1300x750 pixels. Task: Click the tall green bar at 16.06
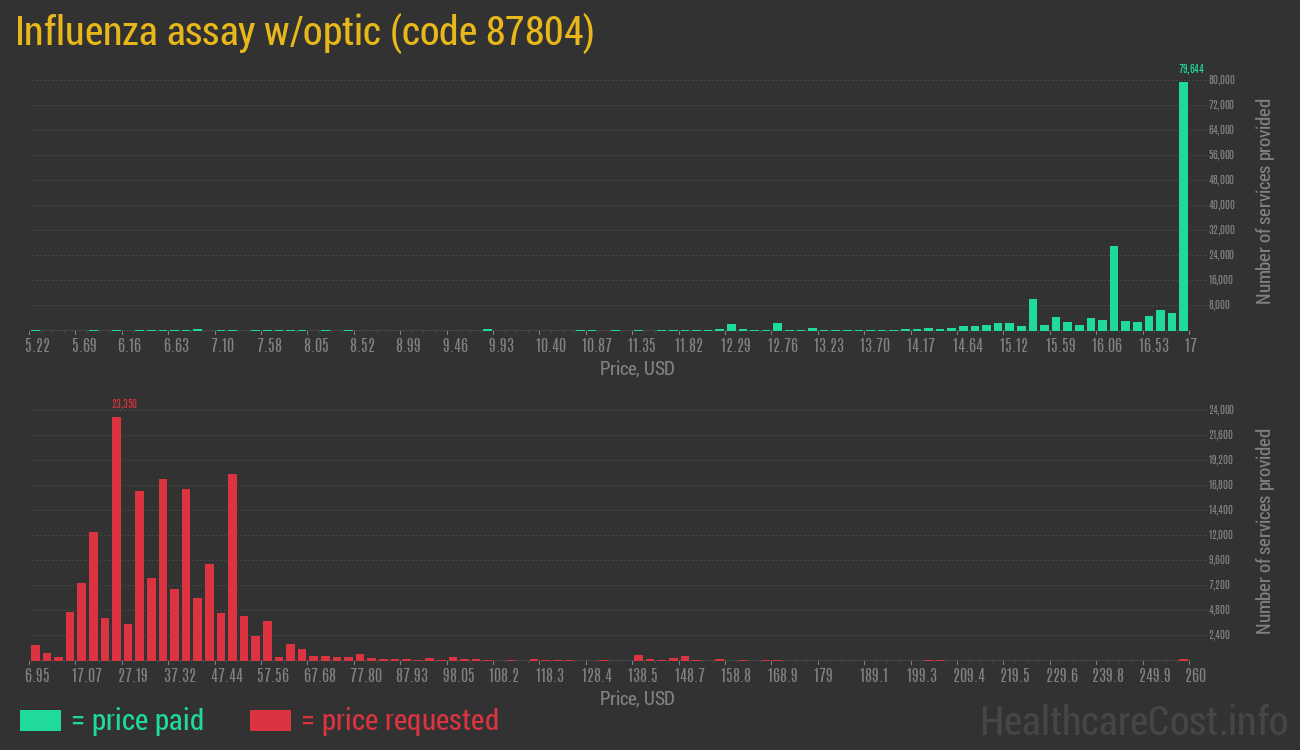(1113, 288)
